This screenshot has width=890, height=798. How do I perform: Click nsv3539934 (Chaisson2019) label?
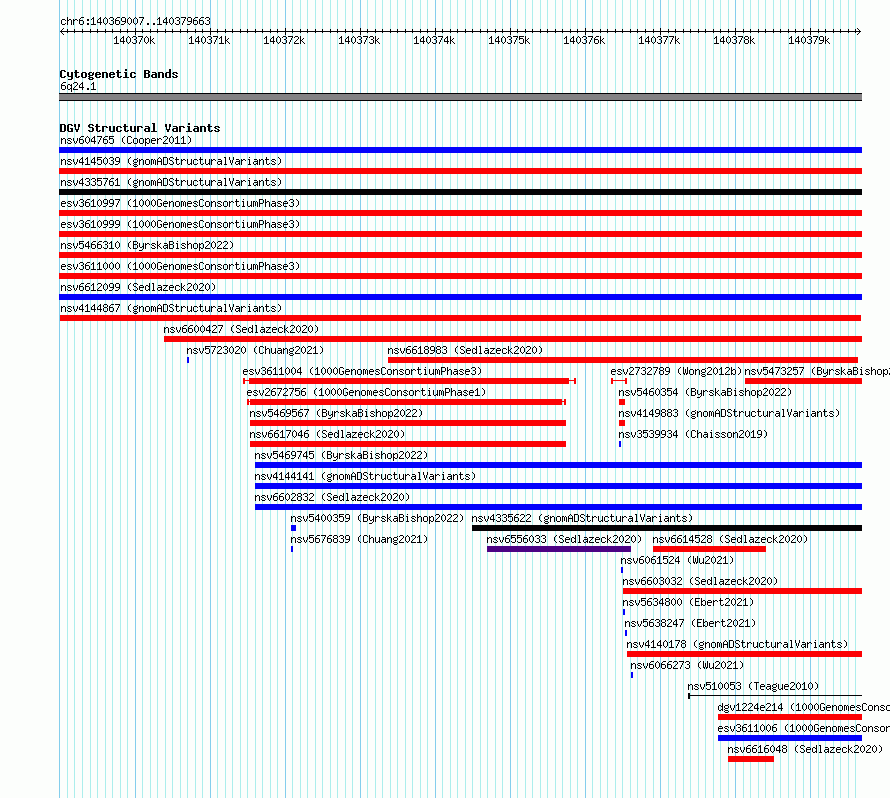[693, 434]
